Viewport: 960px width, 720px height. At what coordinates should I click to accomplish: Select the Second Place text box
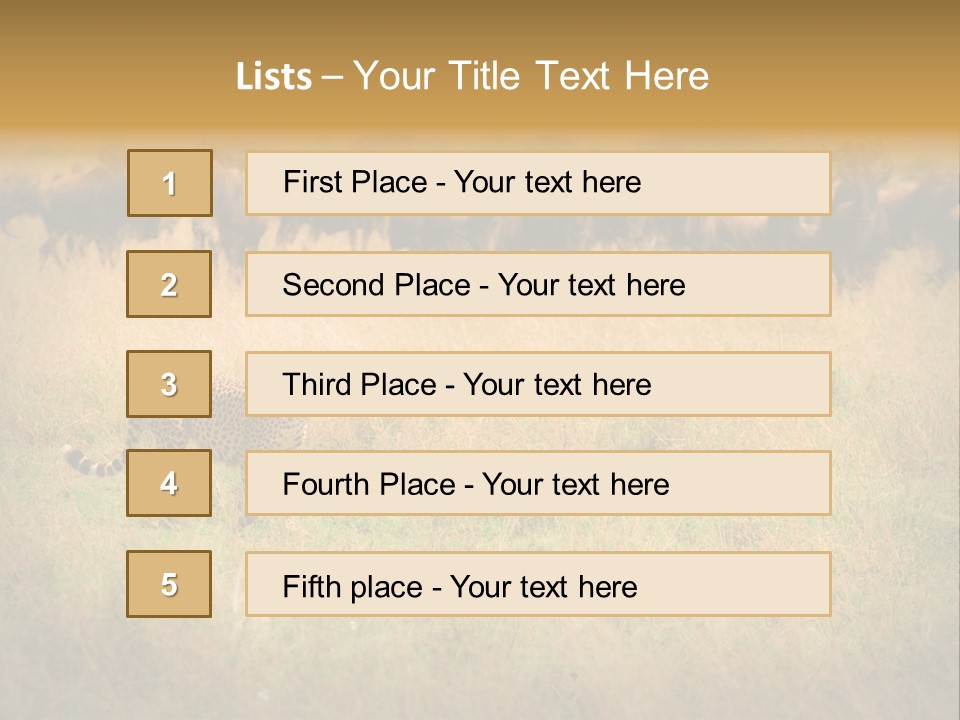(x=538, y=284)
